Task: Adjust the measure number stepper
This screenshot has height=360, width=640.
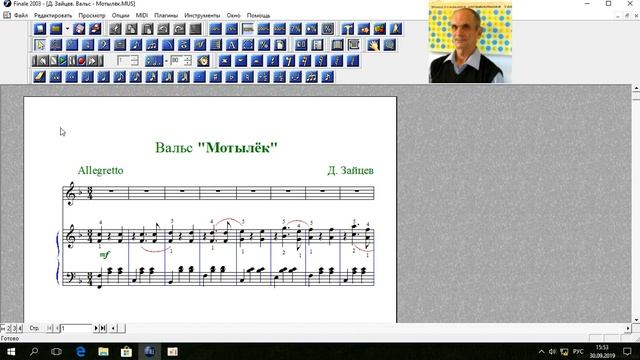Action: click(135, 61)
